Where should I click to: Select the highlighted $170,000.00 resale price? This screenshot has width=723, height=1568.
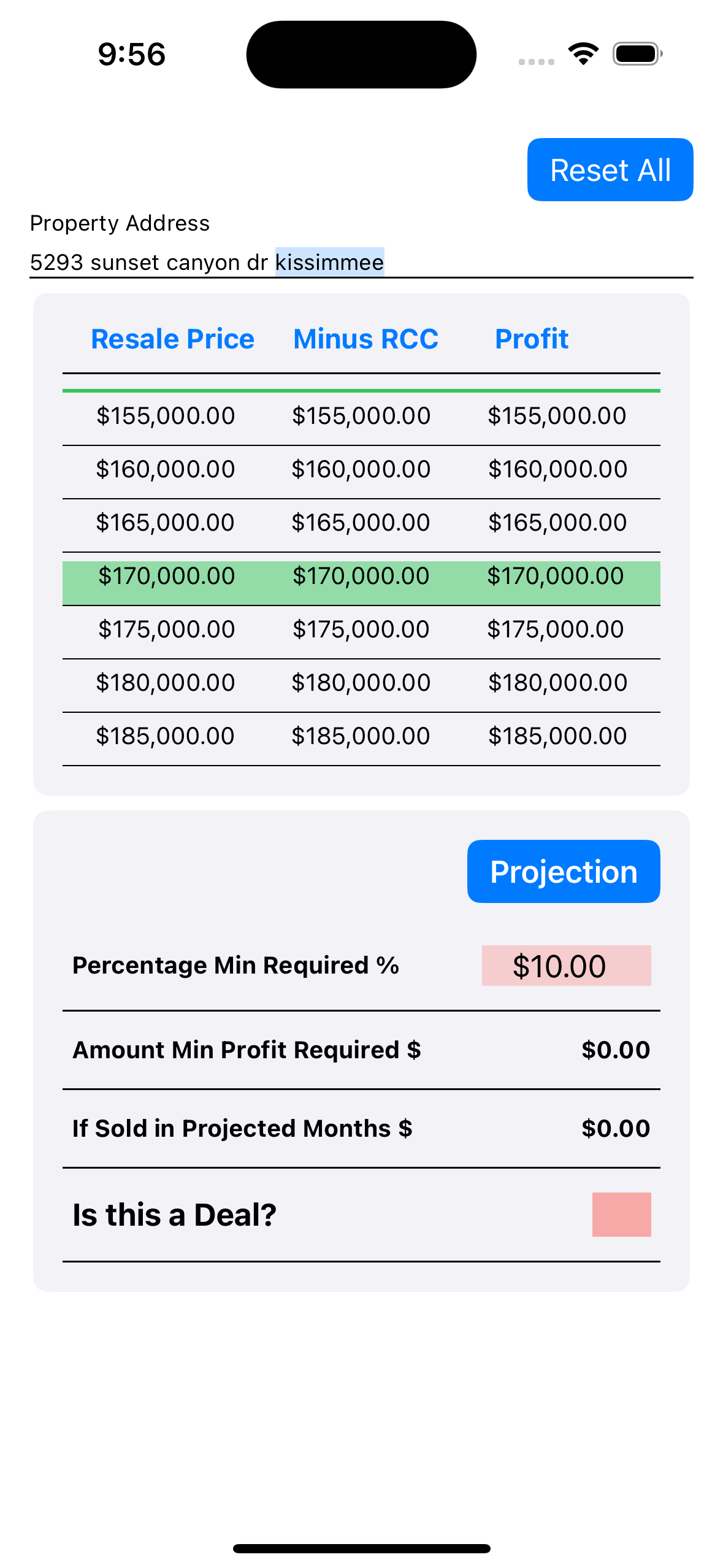[x=166, y=576]
